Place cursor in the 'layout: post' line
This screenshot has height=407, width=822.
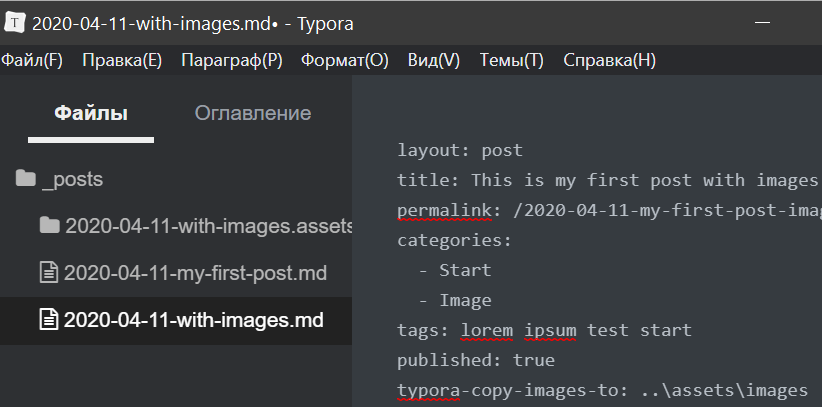459,151
